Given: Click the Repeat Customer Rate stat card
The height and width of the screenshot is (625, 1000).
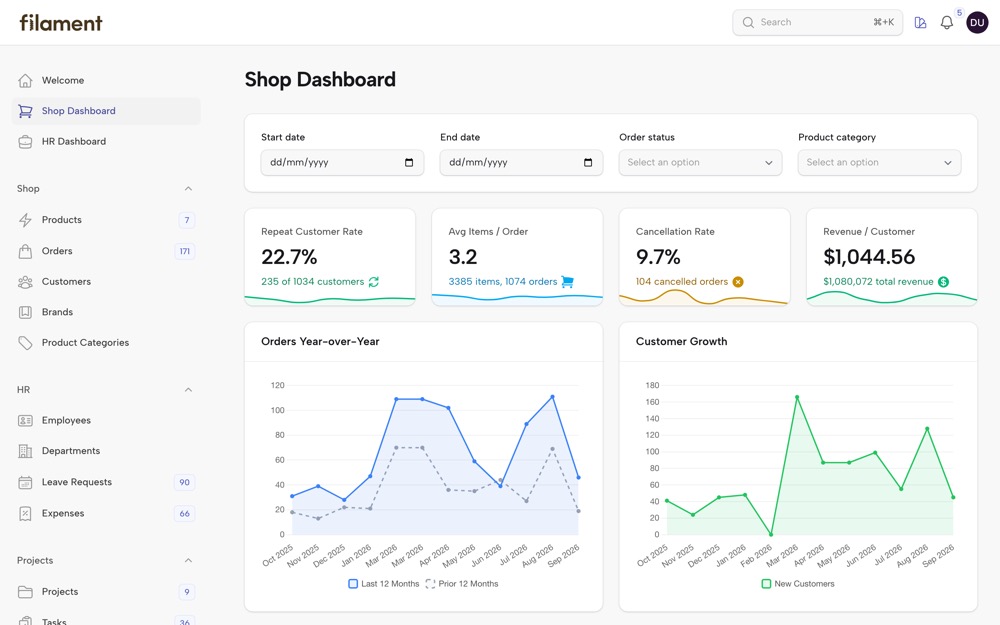Looking at the screenshot, I should coord(330,257).
